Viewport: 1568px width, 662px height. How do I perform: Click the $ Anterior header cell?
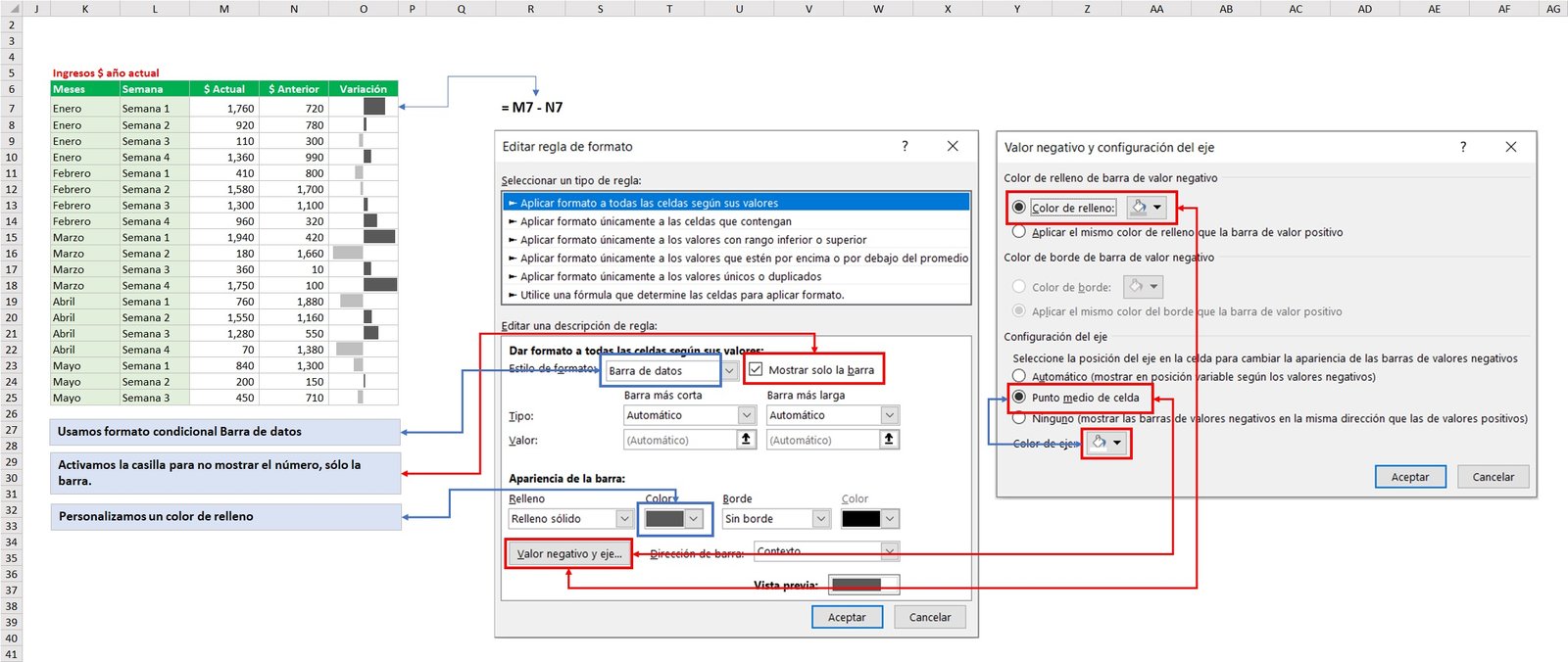tap(294, 89)
